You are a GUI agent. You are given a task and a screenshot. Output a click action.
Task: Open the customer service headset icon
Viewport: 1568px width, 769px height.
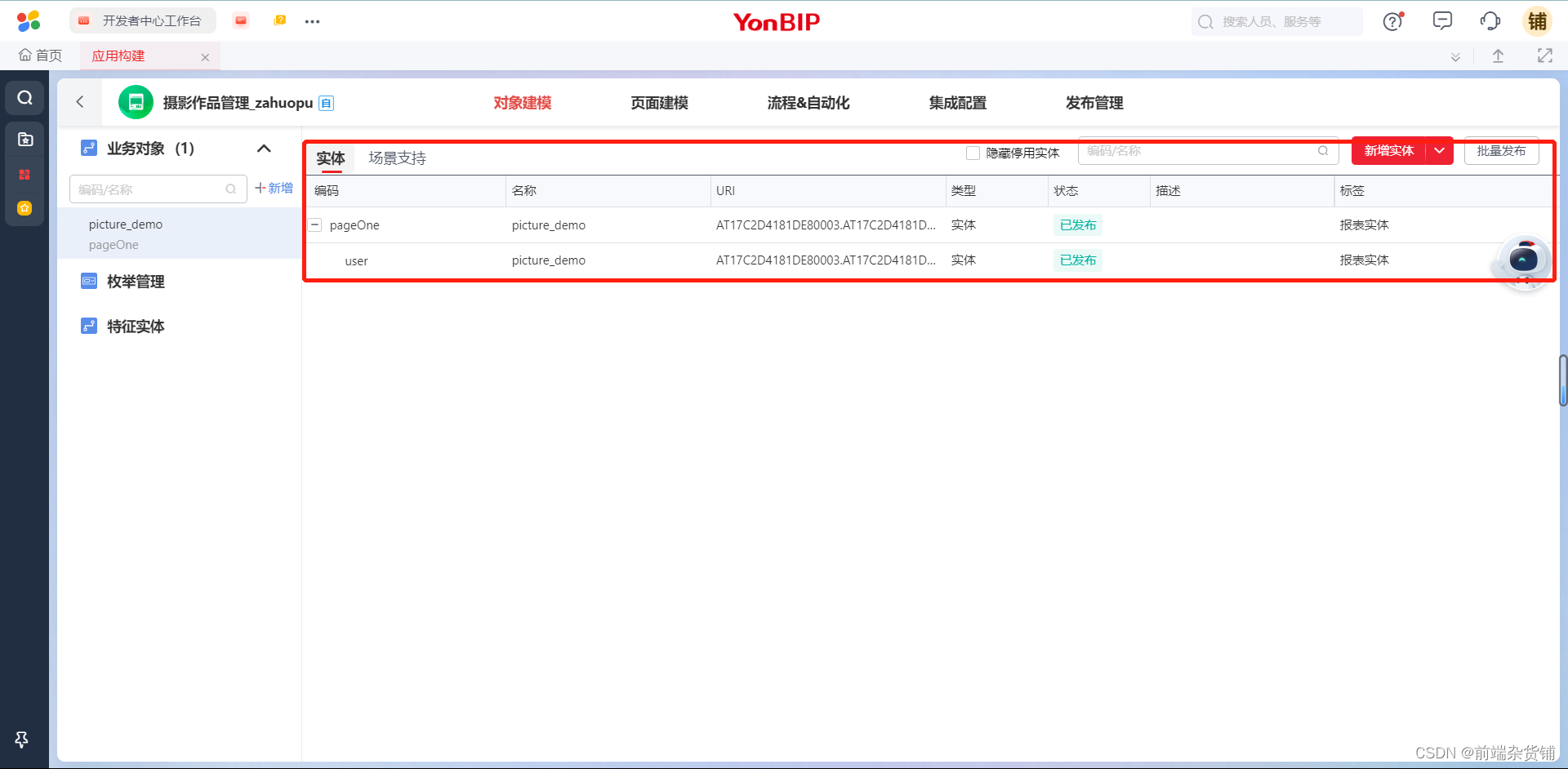click(1490, 21)
